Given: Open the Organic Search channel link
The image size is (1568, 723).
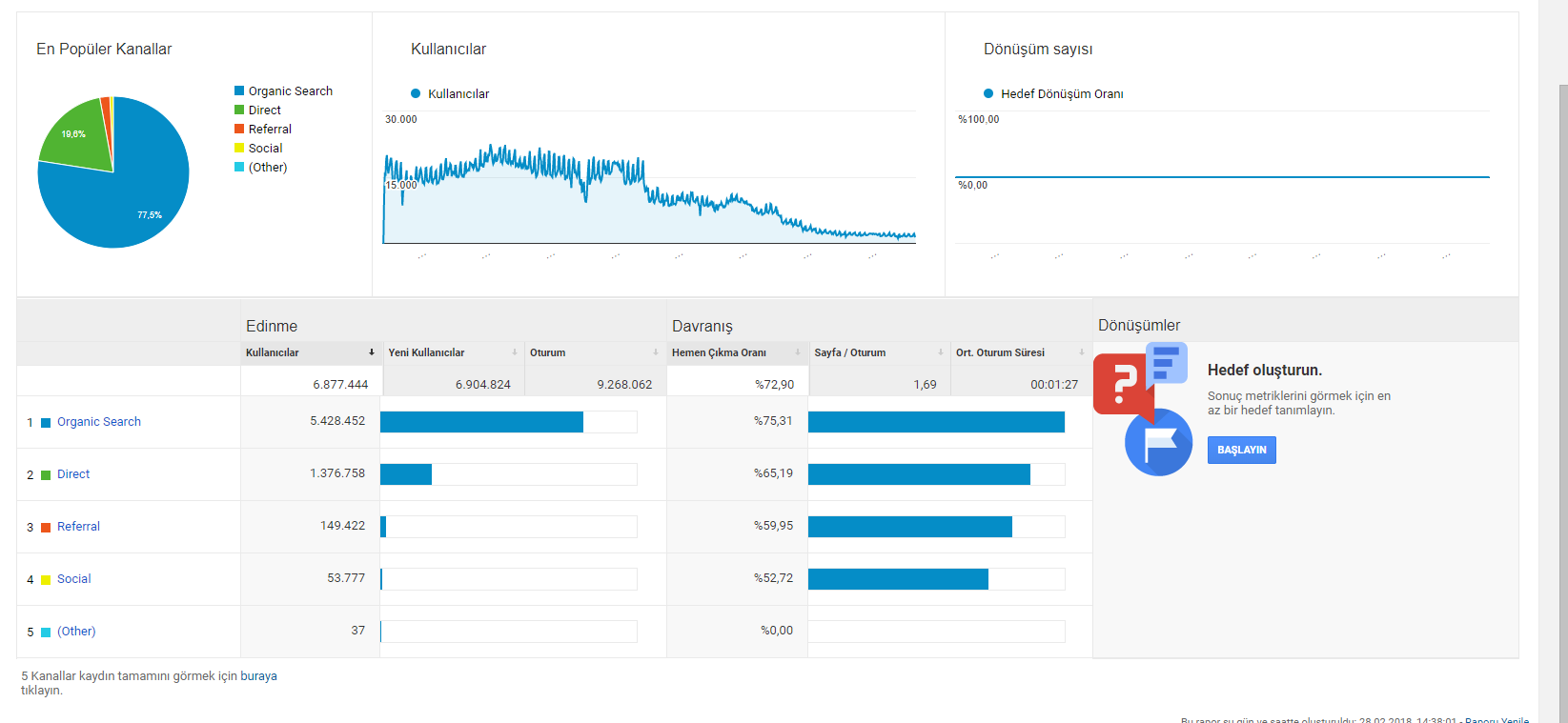Looking at the screenshot, I should pyautogui.click(x=99, y=422).
